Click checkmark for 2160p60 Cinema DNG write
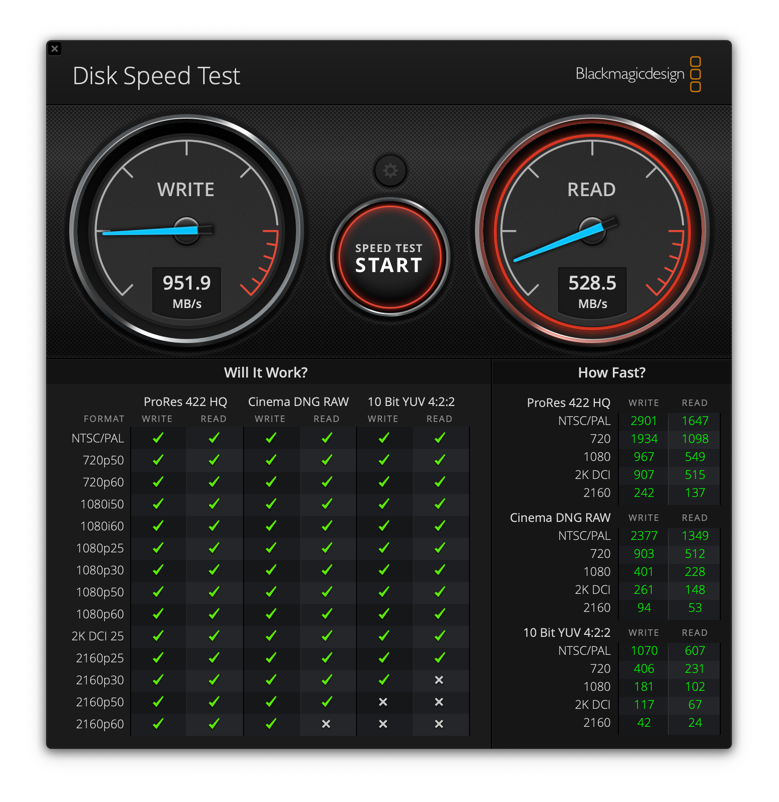This screenshot has width=779, height=802. click(271, 724)
